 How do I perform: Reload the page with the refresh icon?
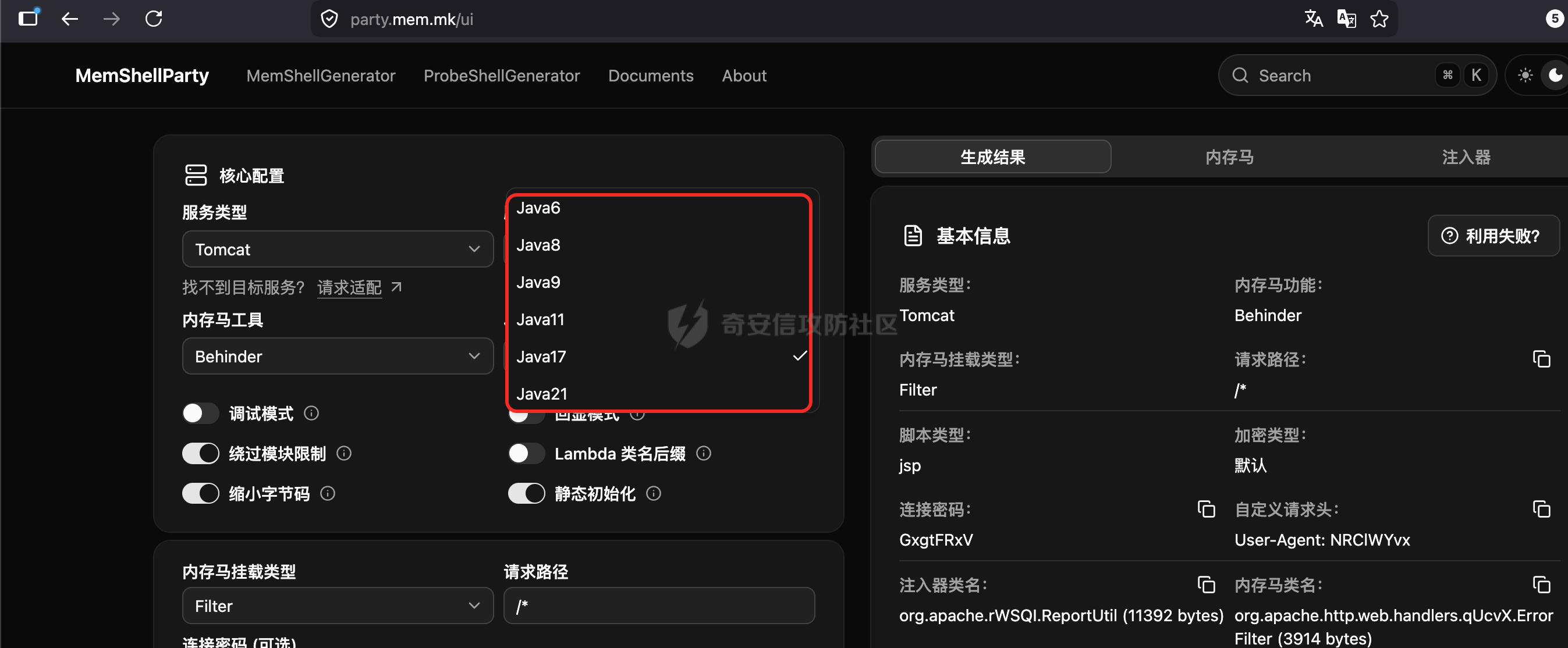pyautogui.click(x=154, y=19)
